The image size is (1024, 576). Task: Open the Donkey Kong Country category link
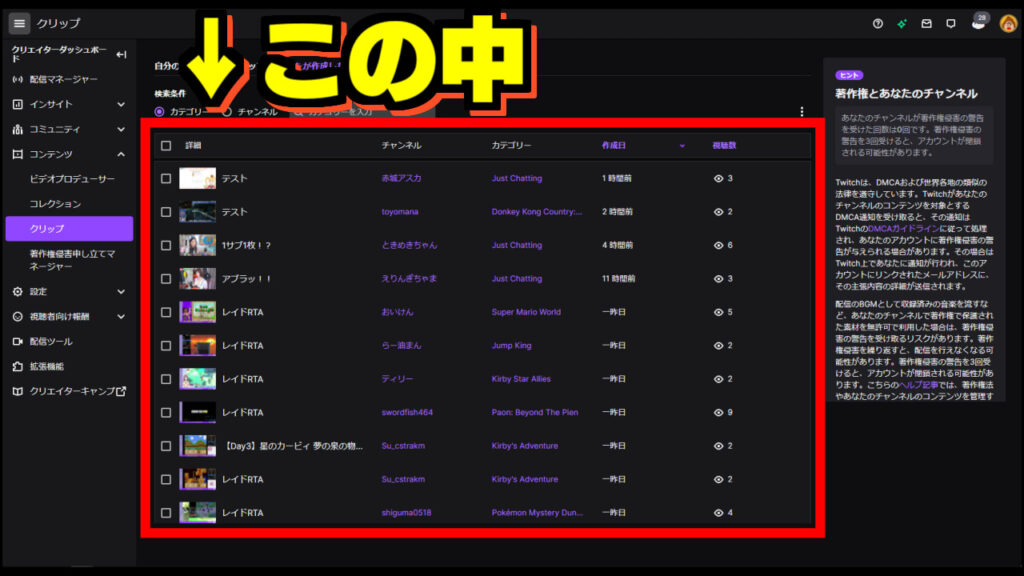point(536,212)
